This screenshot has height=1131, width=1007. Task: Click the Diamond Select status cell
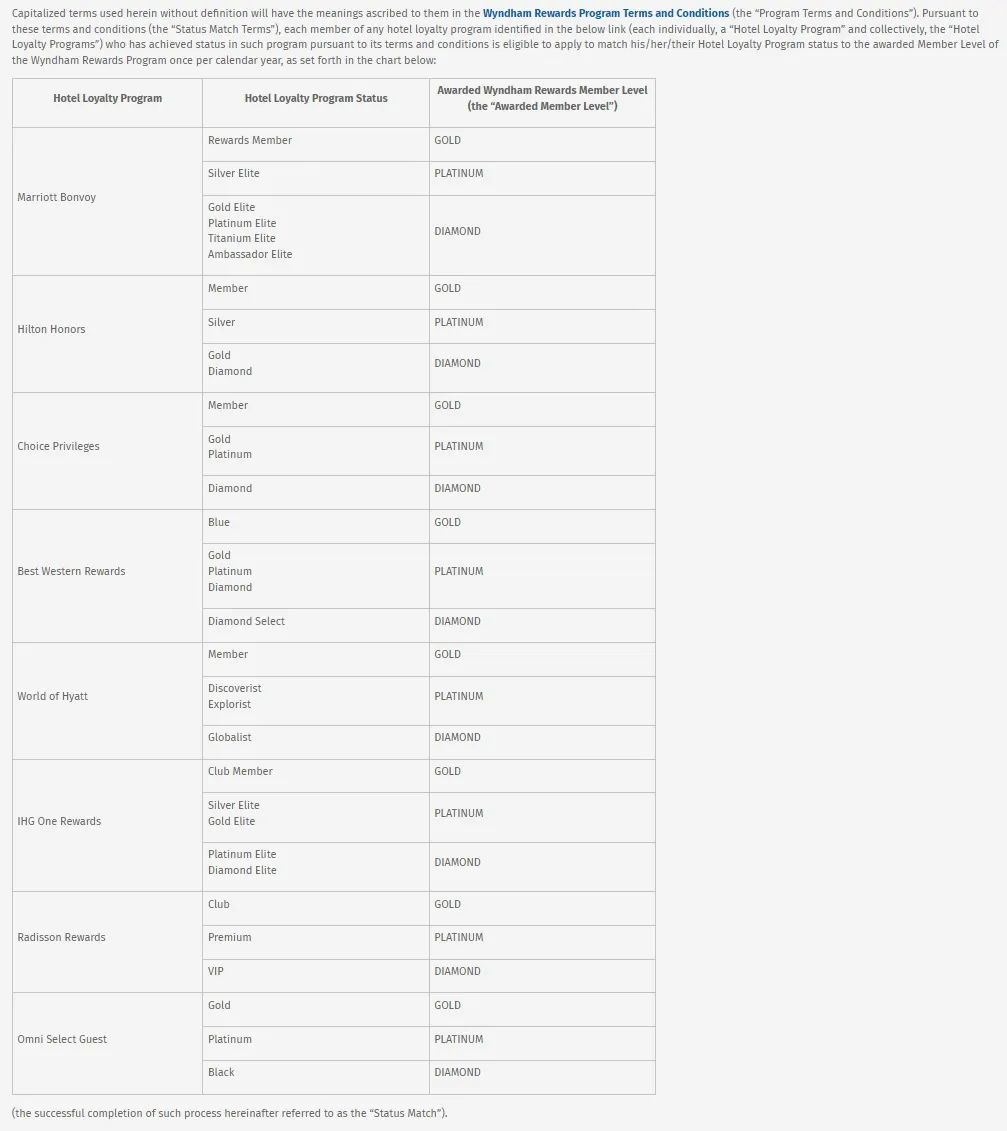tap(246, 621)
